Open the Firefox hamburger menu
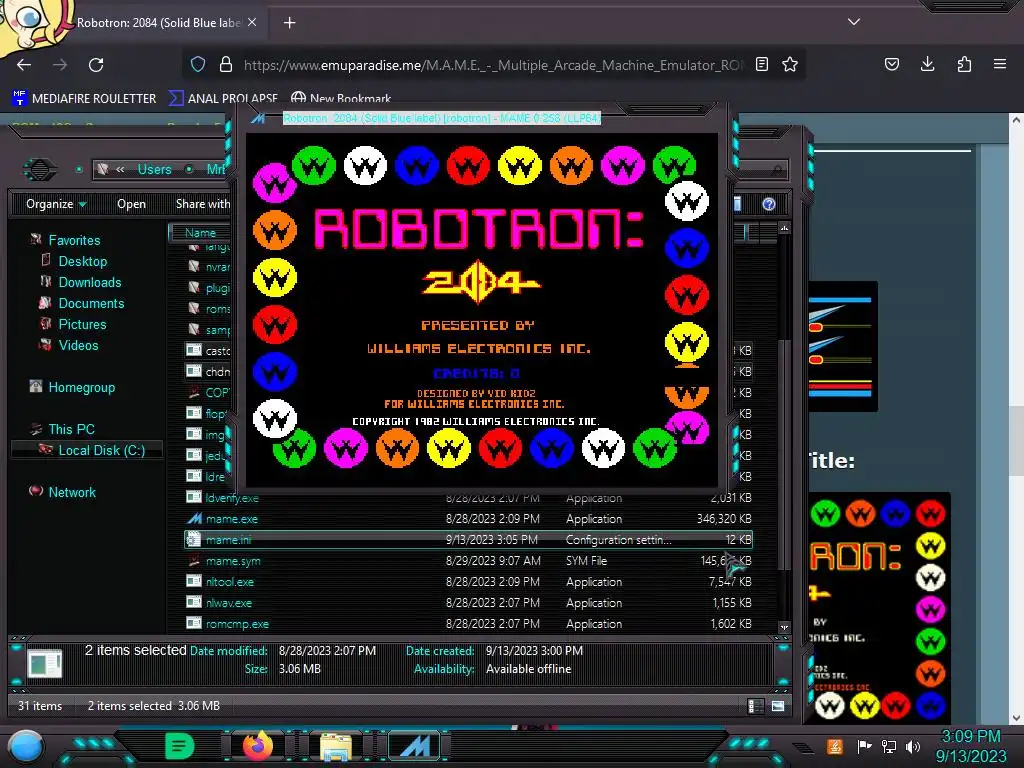This screenshot has height=768, width=1024. point(1000,64)
